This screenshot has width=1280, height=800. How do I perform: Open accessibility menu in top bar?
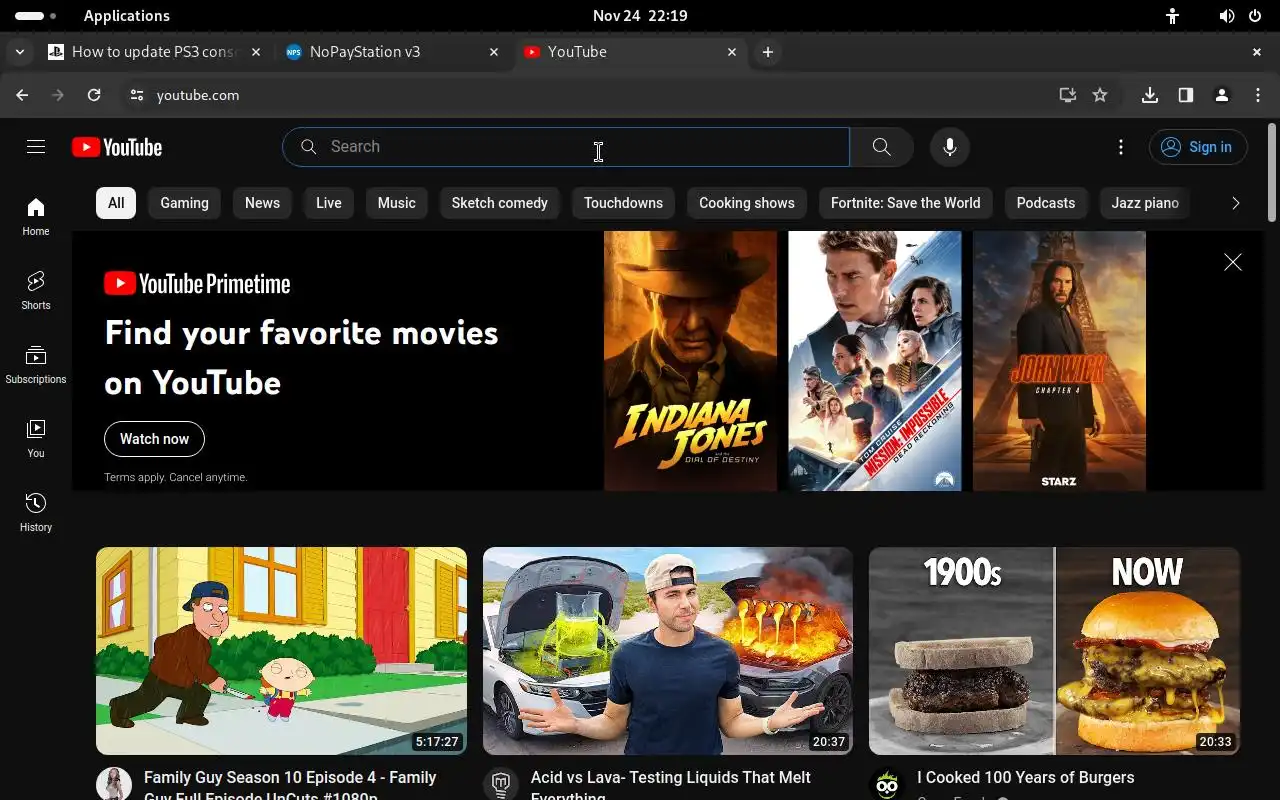tap(1172, 16)
